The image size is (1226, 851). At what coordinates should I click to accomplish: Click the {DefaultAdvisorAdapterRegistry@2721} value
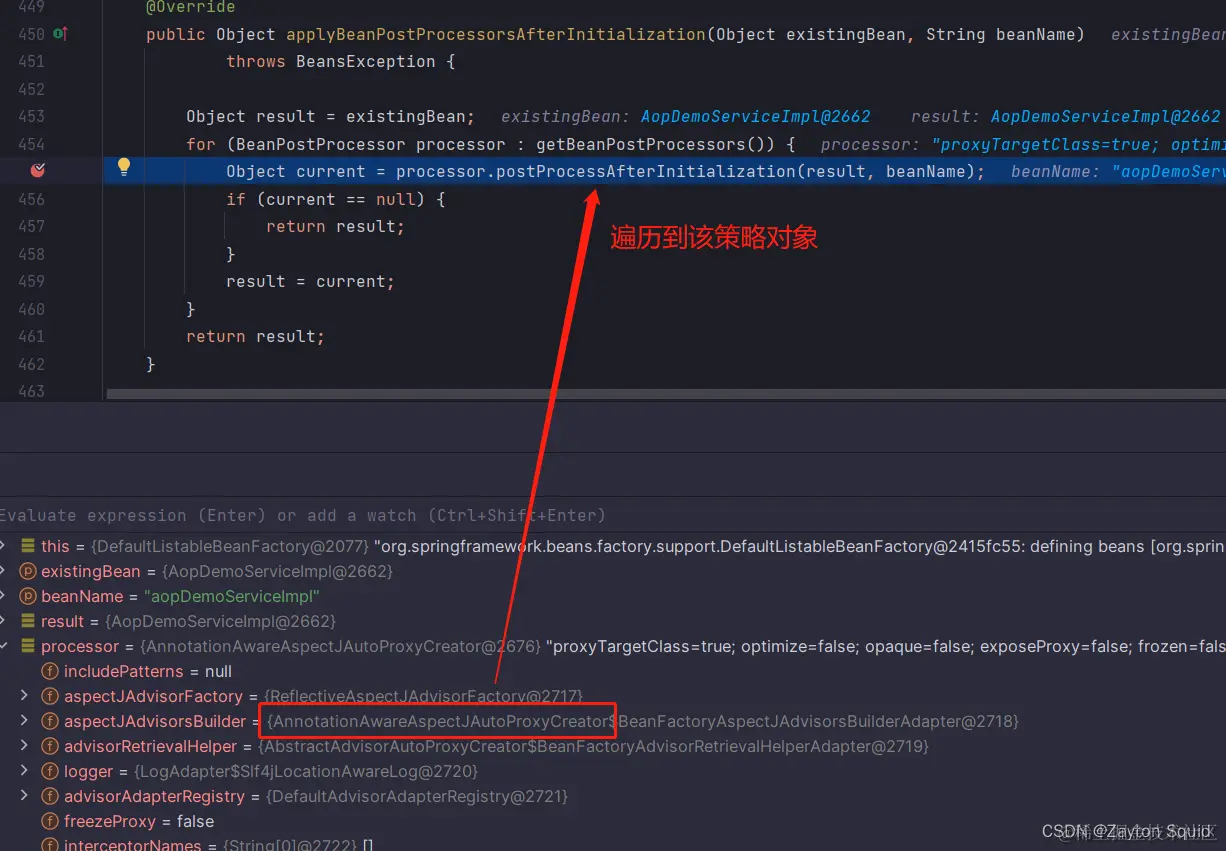[x=416, y=796]
